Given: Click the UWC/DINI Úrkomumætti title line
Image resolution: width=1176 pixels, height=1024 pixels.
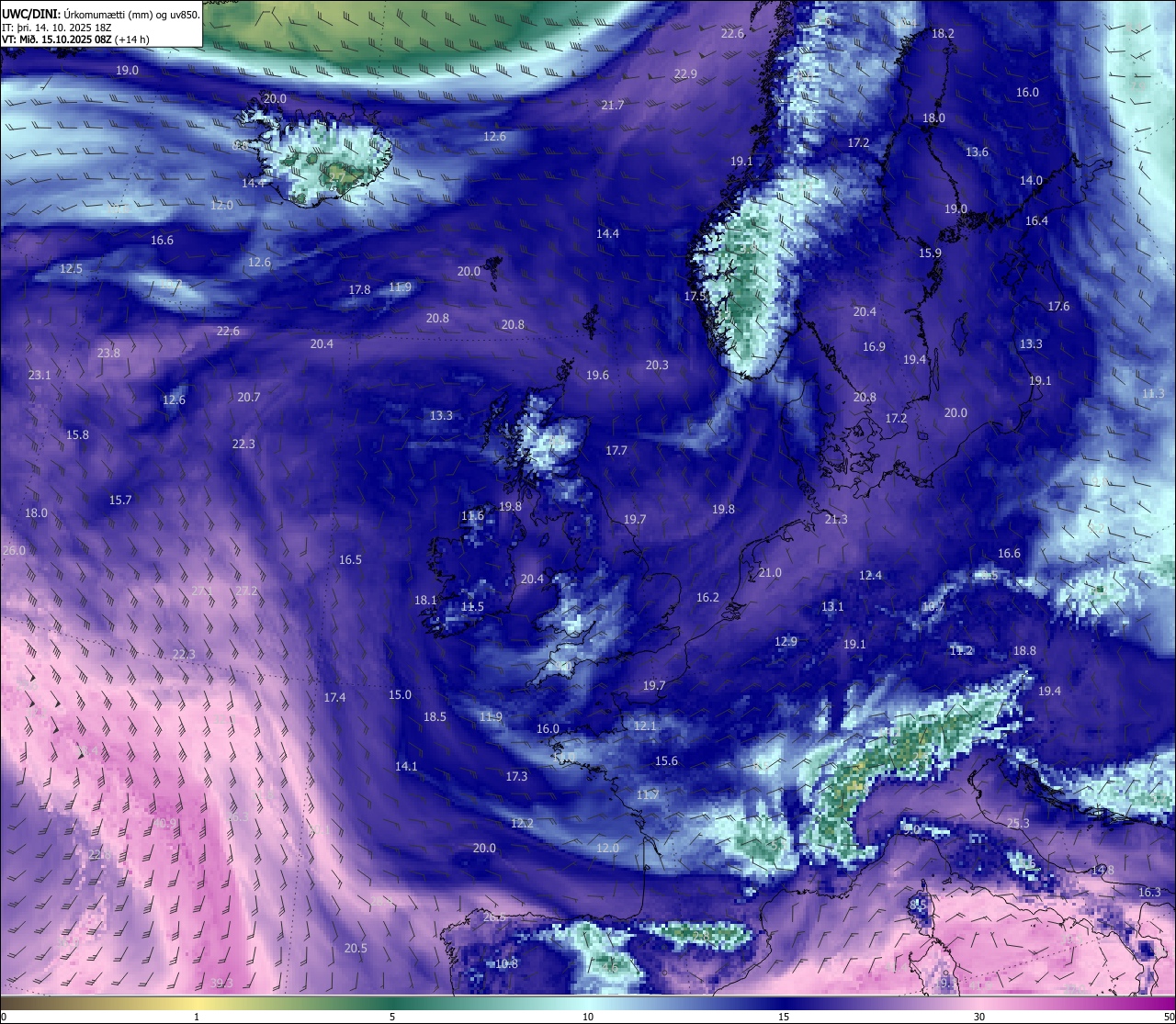Looking at the screenshot, I should 101,13.
